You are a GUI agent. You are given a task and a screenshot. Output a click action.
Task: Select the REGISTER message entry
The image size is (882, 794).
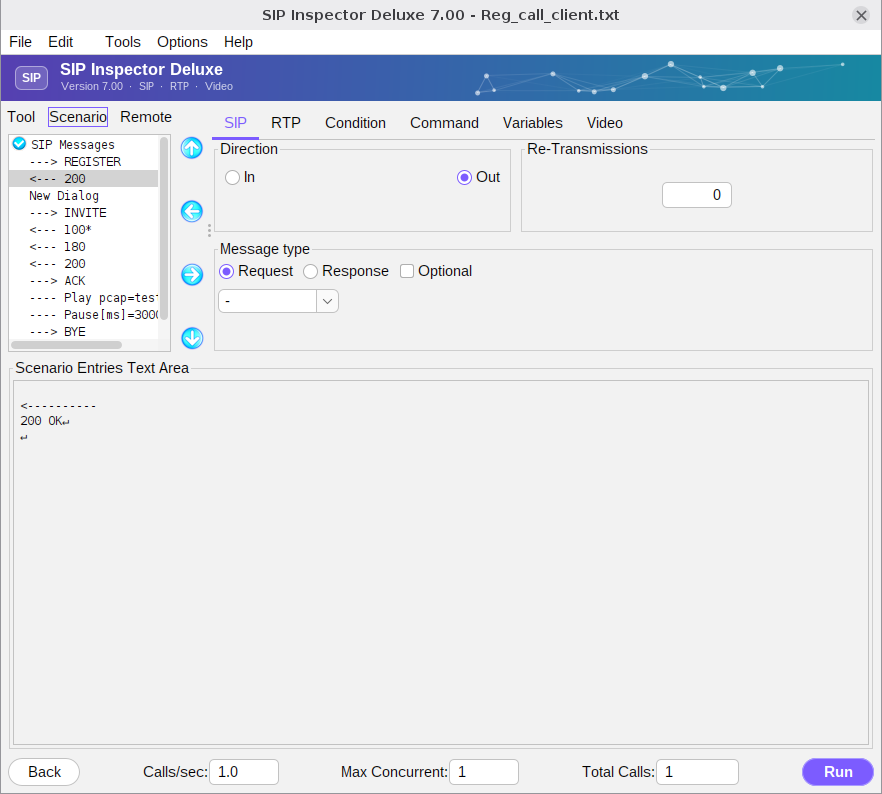click(84, 162)
